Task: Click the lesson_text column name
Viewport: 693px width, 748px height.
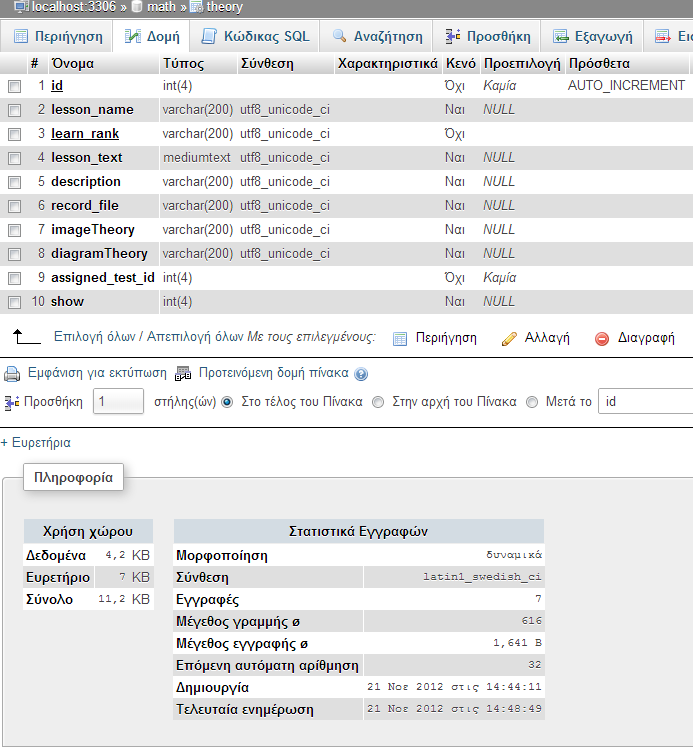Action: (x=87, y=157)
